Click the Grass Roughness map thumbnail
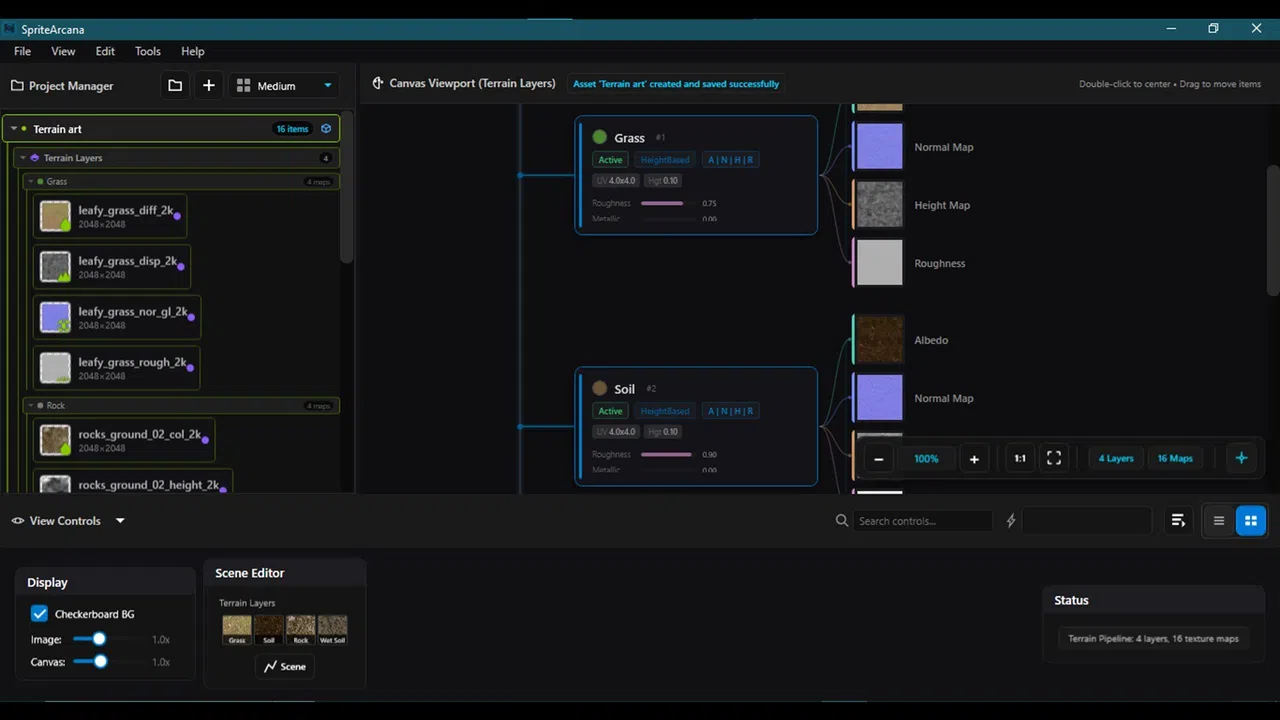Image resolution: width=1280 pixels, height=720 pixels. pos(880,263)
